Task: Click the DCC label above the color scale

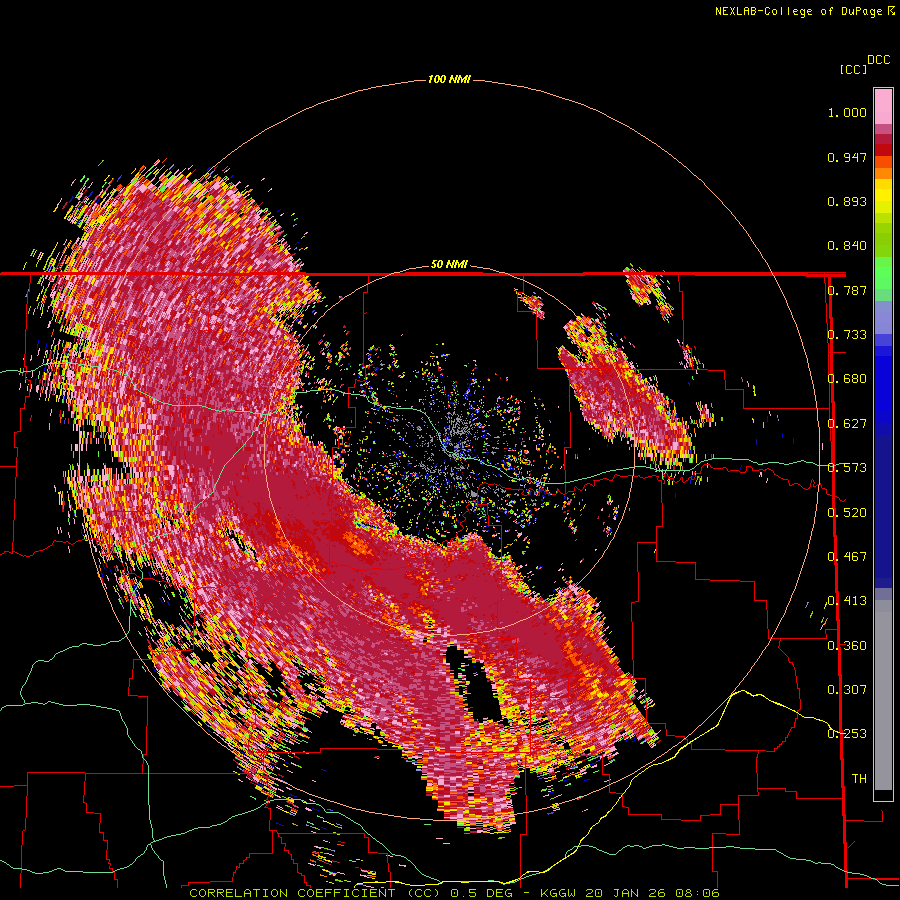Action: (x=878, y=60)
